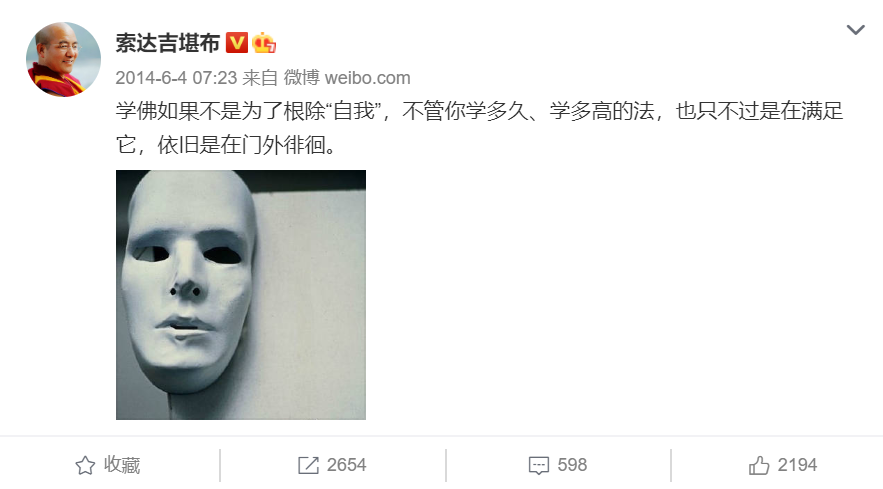
Task: Open the monk's profile avatar
Action: pos(64,59)
